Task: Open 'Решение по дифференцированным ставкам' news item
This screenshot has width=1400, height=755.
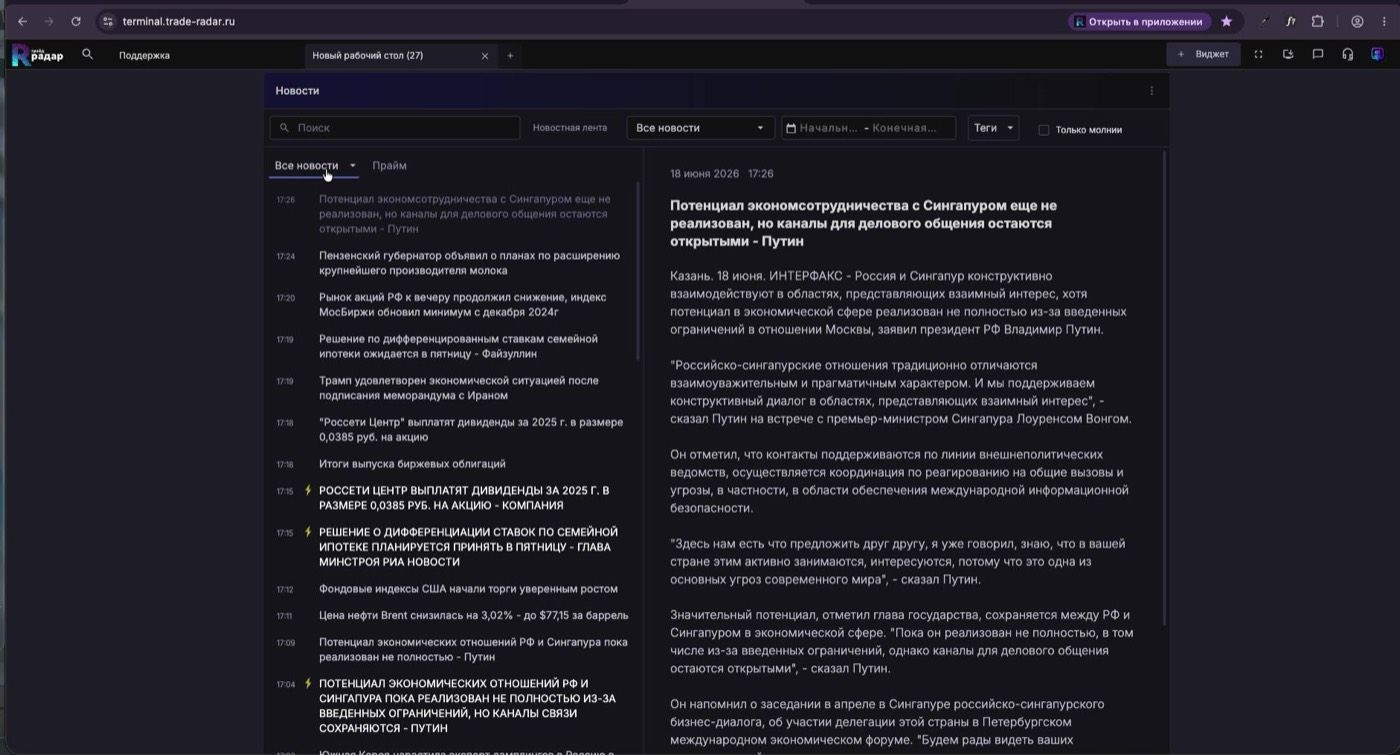Action: click(458, 346)
